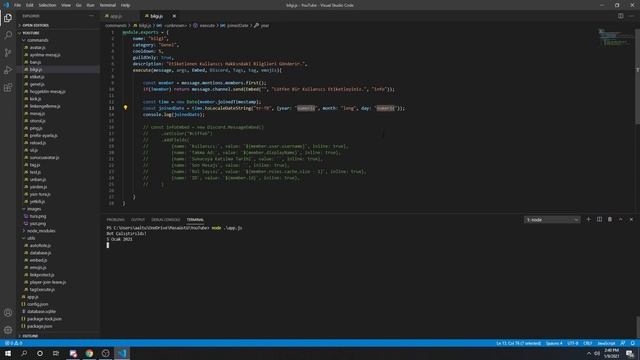Image resolution: width=640 pixels, height=360 pixels.
Task: Open Windows taskbar search
Action: (24, 353)
